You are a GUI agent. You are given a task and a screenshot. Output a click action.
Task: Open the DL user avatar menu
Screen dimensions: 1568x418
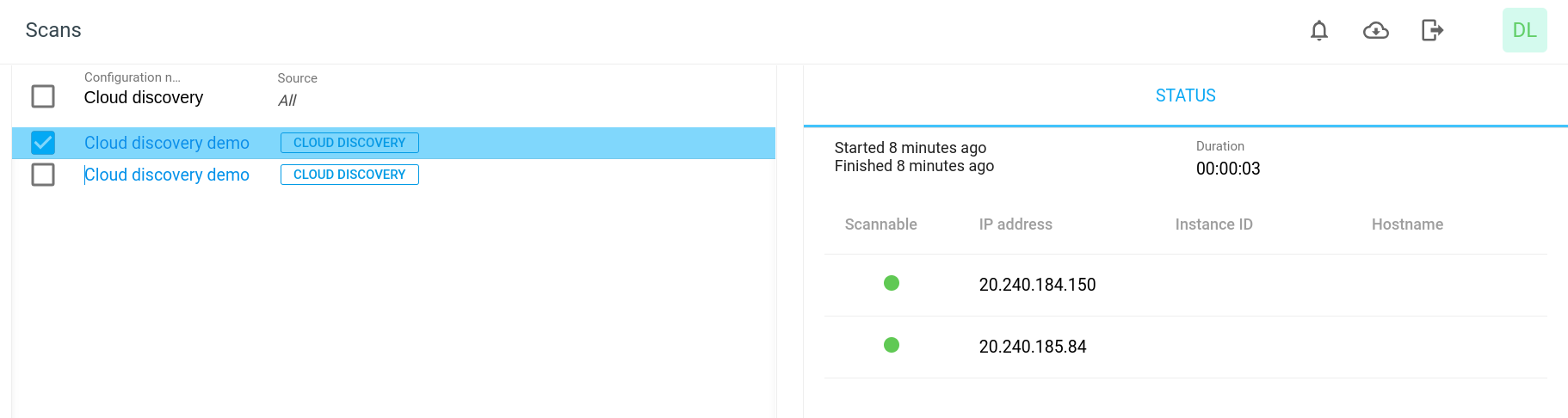tap(1524, 30)
